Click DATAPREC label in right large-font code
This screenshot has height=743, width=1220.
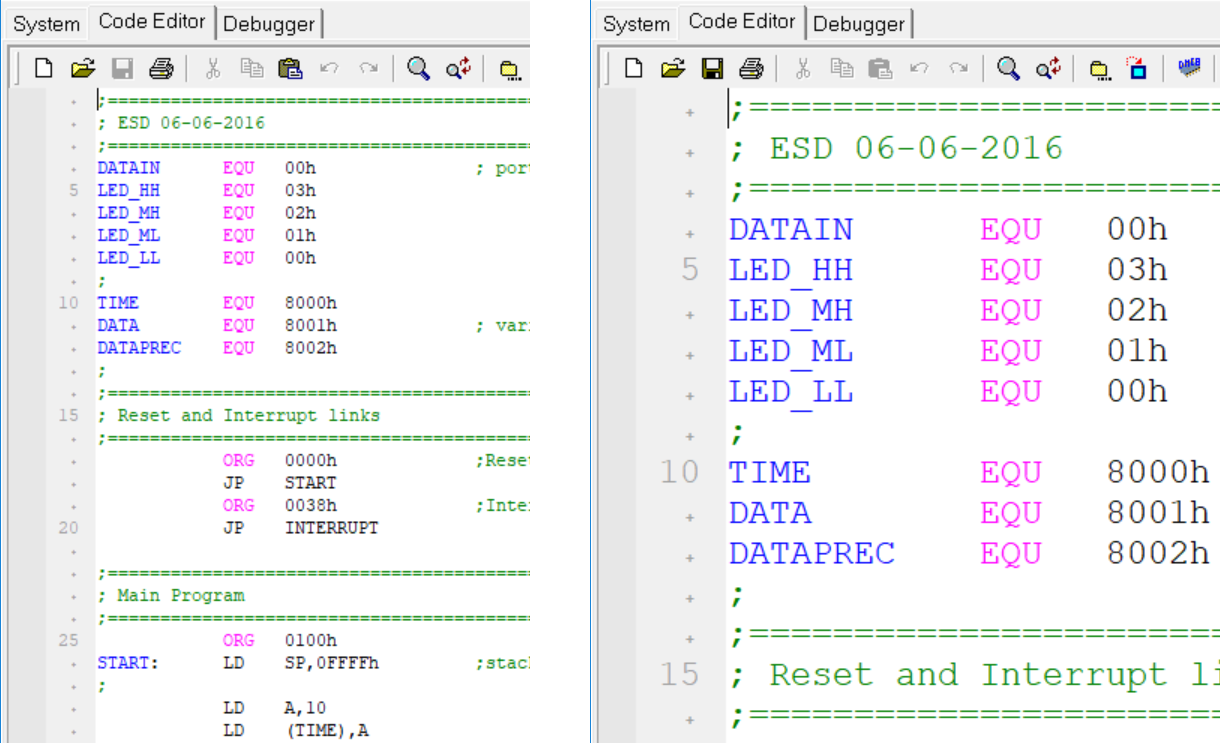point(812,553)
